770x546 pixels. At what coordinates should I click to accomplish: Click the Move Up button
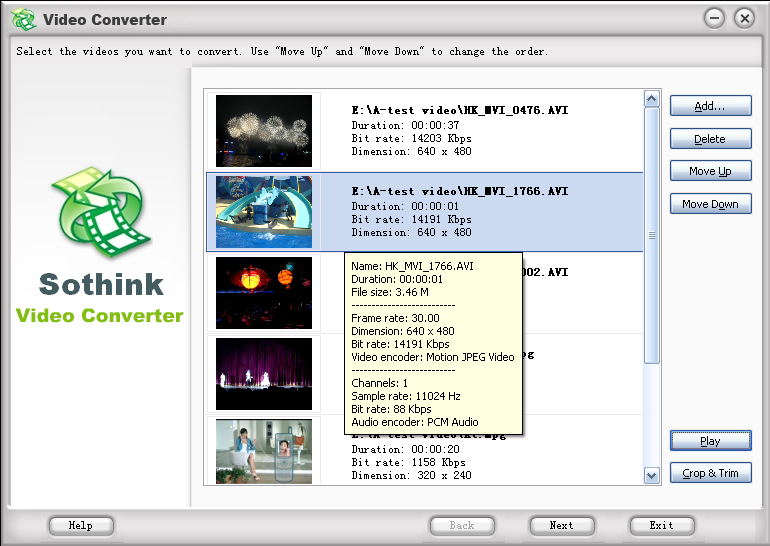click(711, 171)
